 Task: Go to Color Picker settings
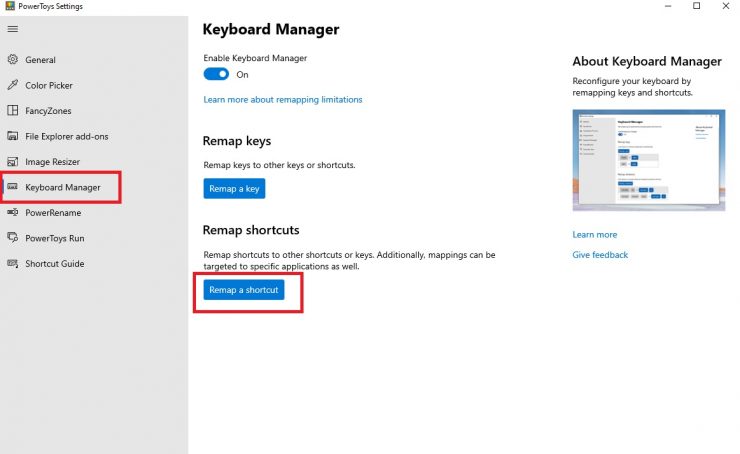tap(49, 85)
